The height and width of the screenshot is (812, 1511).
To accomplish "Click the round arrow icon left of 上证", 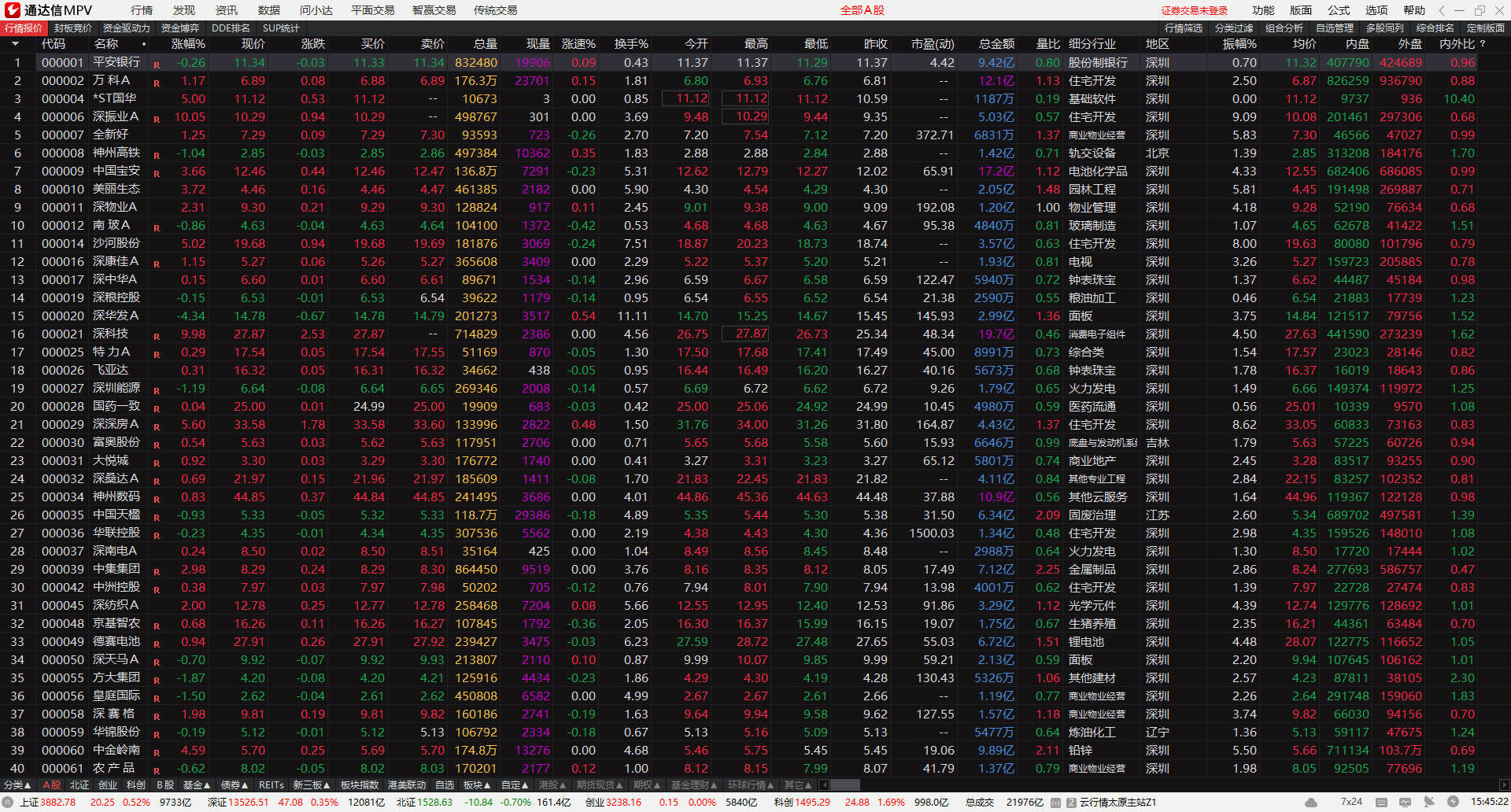I will [x=8, y=803].
